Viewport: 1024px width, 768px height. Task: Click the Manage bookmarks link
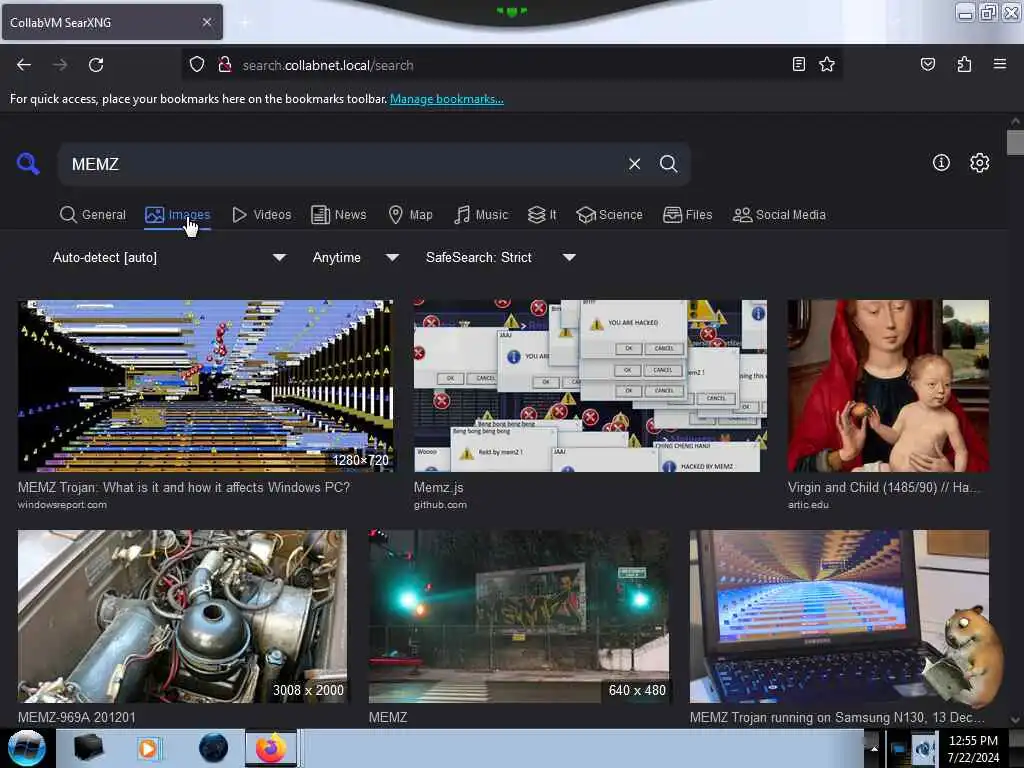(x=447, y=99)
